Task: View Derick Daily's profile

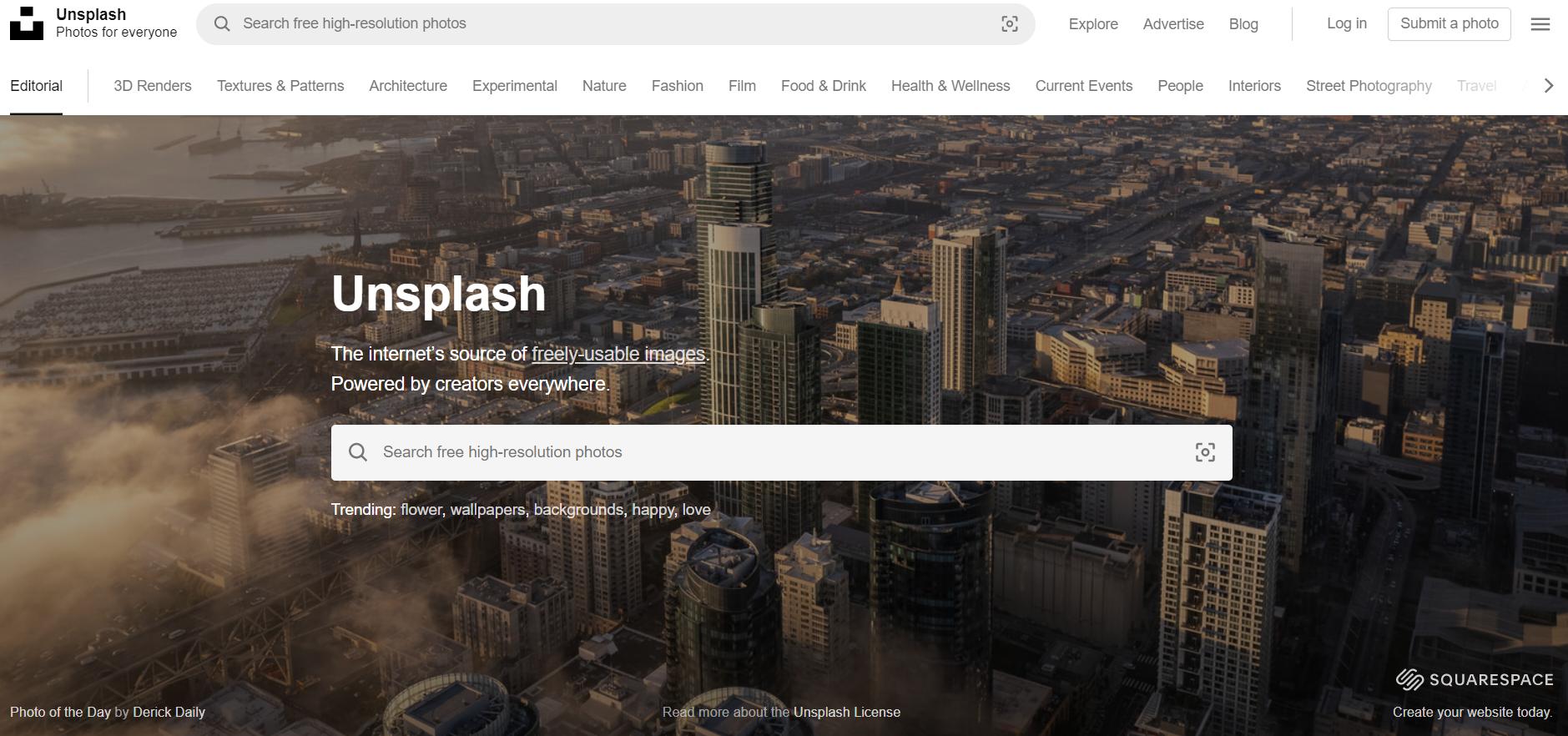Action: pyautogui.click(x=169, y=712)
